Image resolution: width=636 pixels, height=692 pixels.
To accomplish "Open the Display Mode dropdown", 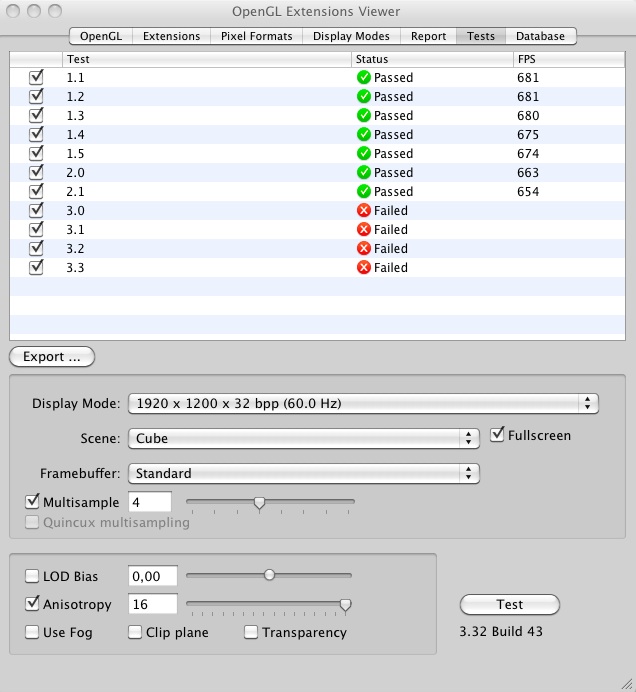I will (363, 403).
